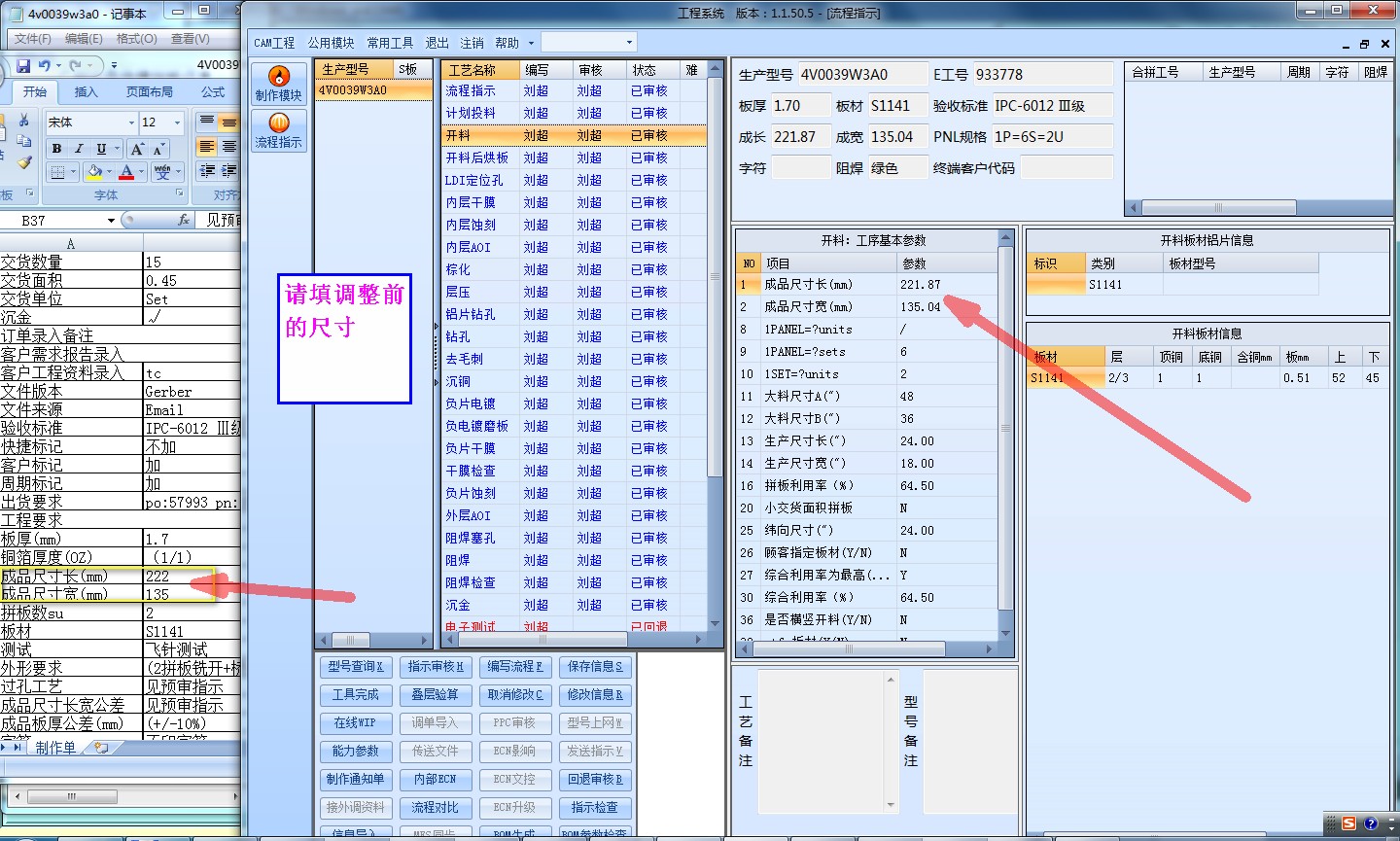
Task: Open the Excel underline style dropdown arrow
Action: pyautogui.click(x=115, y=149)
